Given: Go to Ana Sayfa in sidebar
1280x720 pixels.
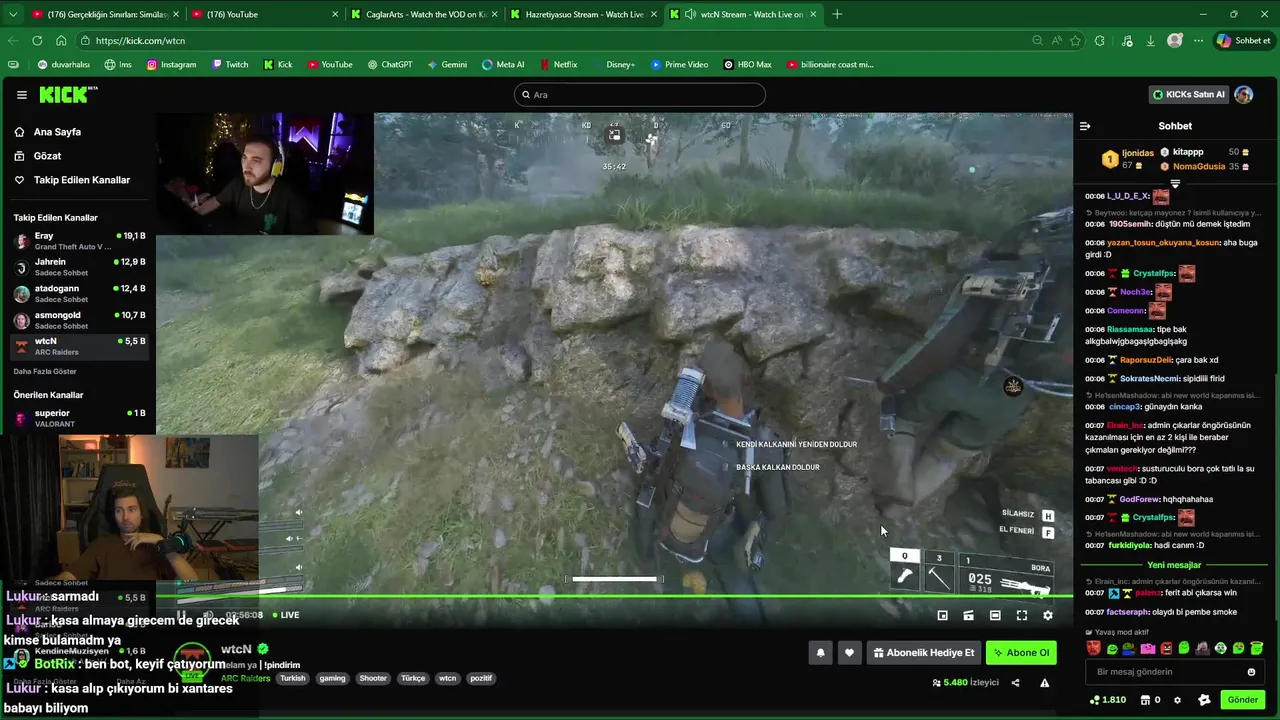Looking at the screenshot, I should point(57,132).
